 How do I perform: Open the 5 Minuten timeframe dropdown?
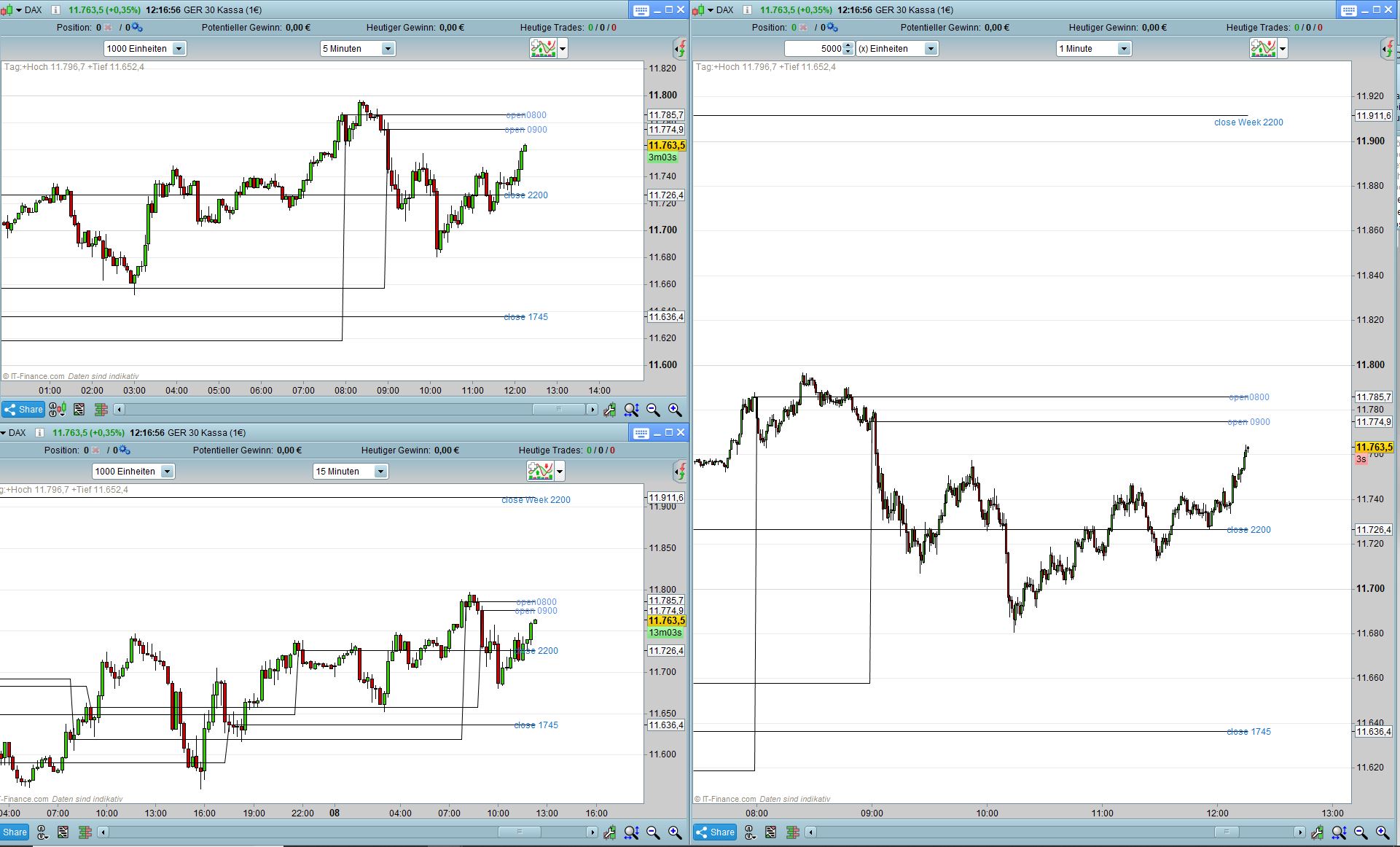pyautogui.click(x=388, y=49)
